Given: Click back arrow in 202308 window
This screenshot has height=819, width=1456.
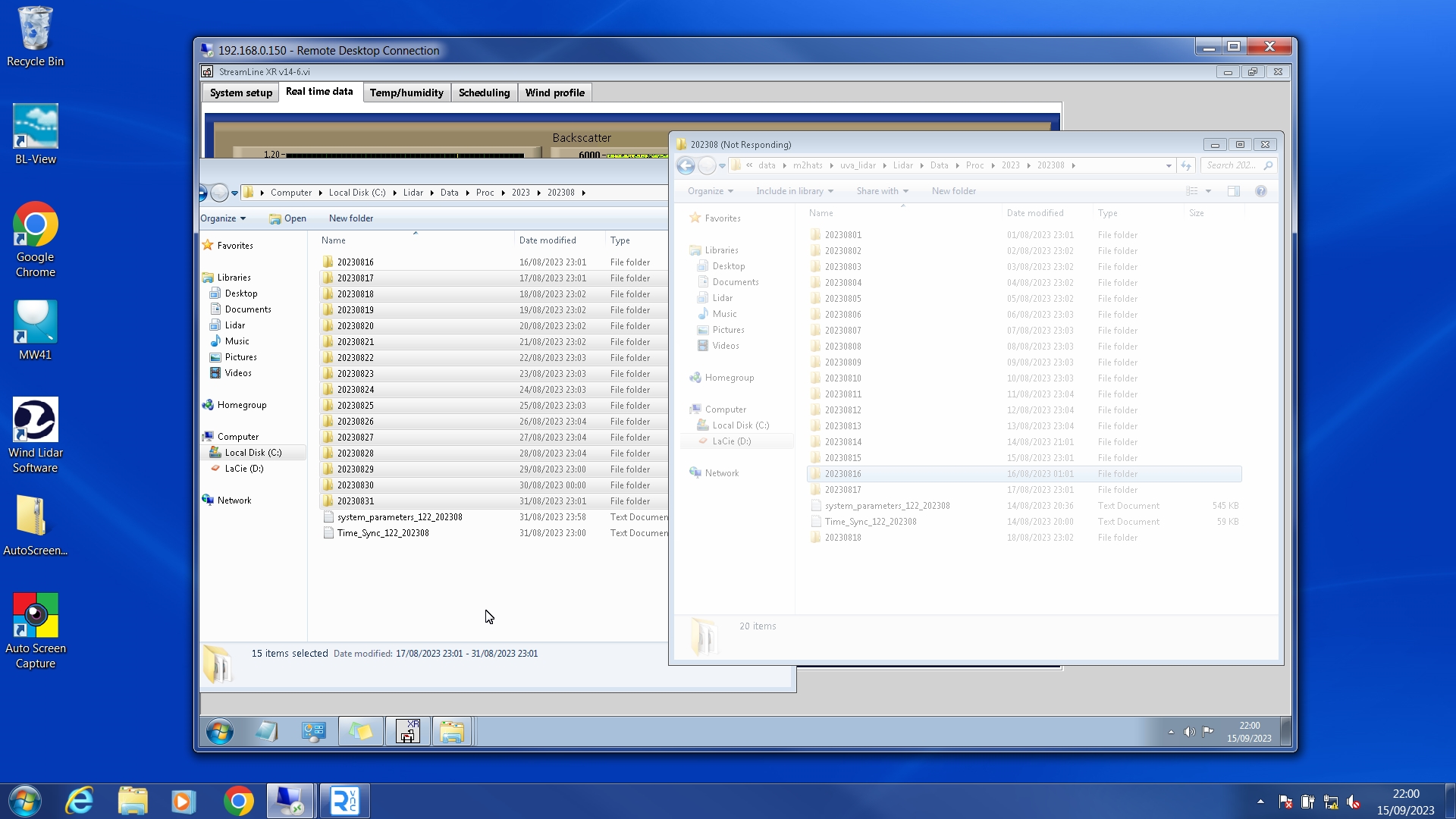Looking at the screenshot, I should [x=686, y=165].
